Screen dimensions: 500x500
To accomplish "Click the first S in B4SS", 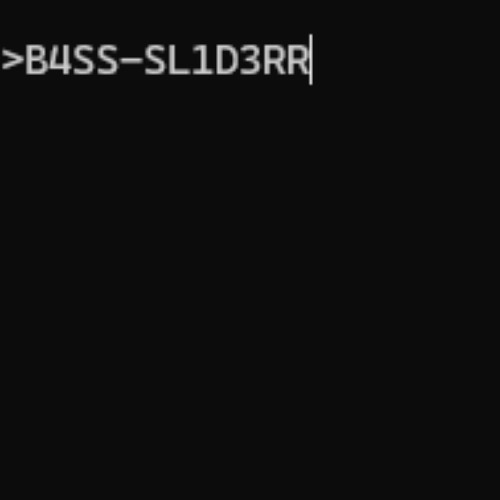I will point(83,60).
